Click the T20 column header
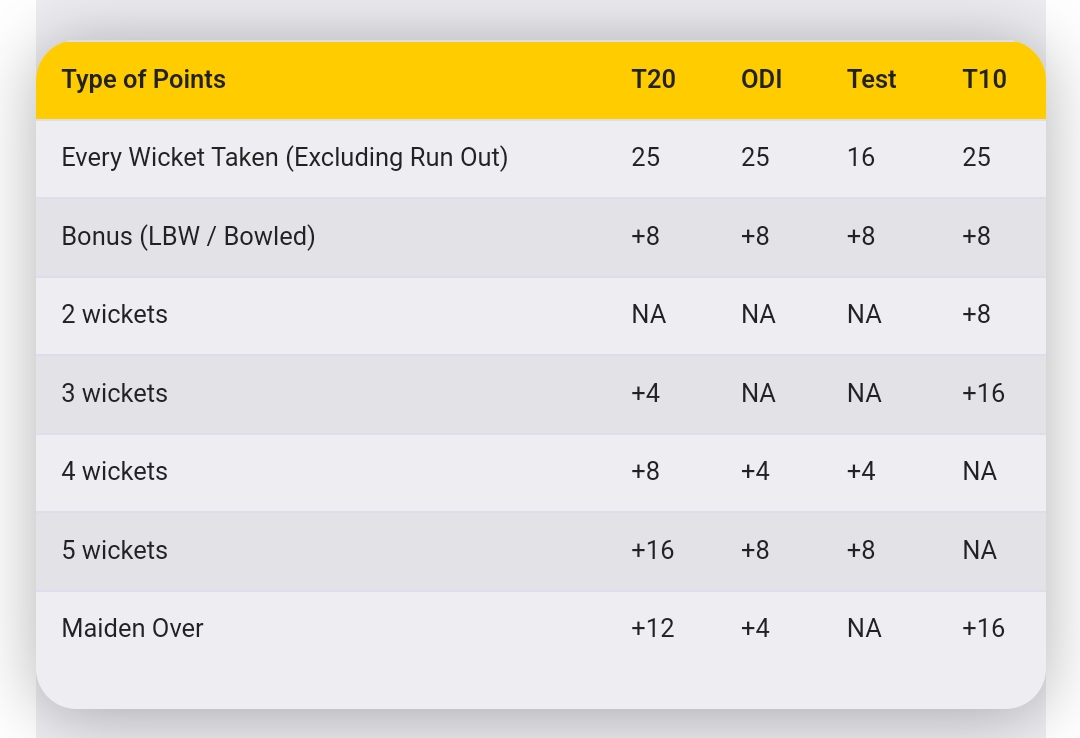The height and width of the screenshot is (738, 1080). (x=653, y=80)
